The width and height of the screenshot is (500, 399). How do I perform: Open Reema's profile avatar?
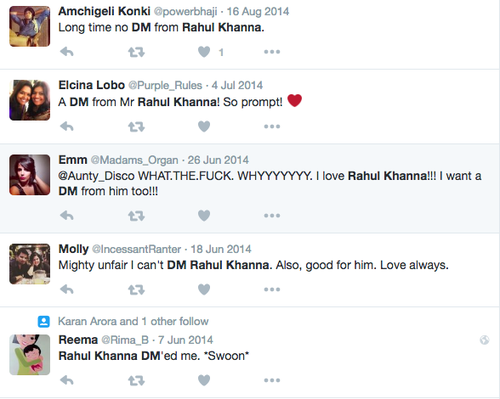click(x=30, y=355)
